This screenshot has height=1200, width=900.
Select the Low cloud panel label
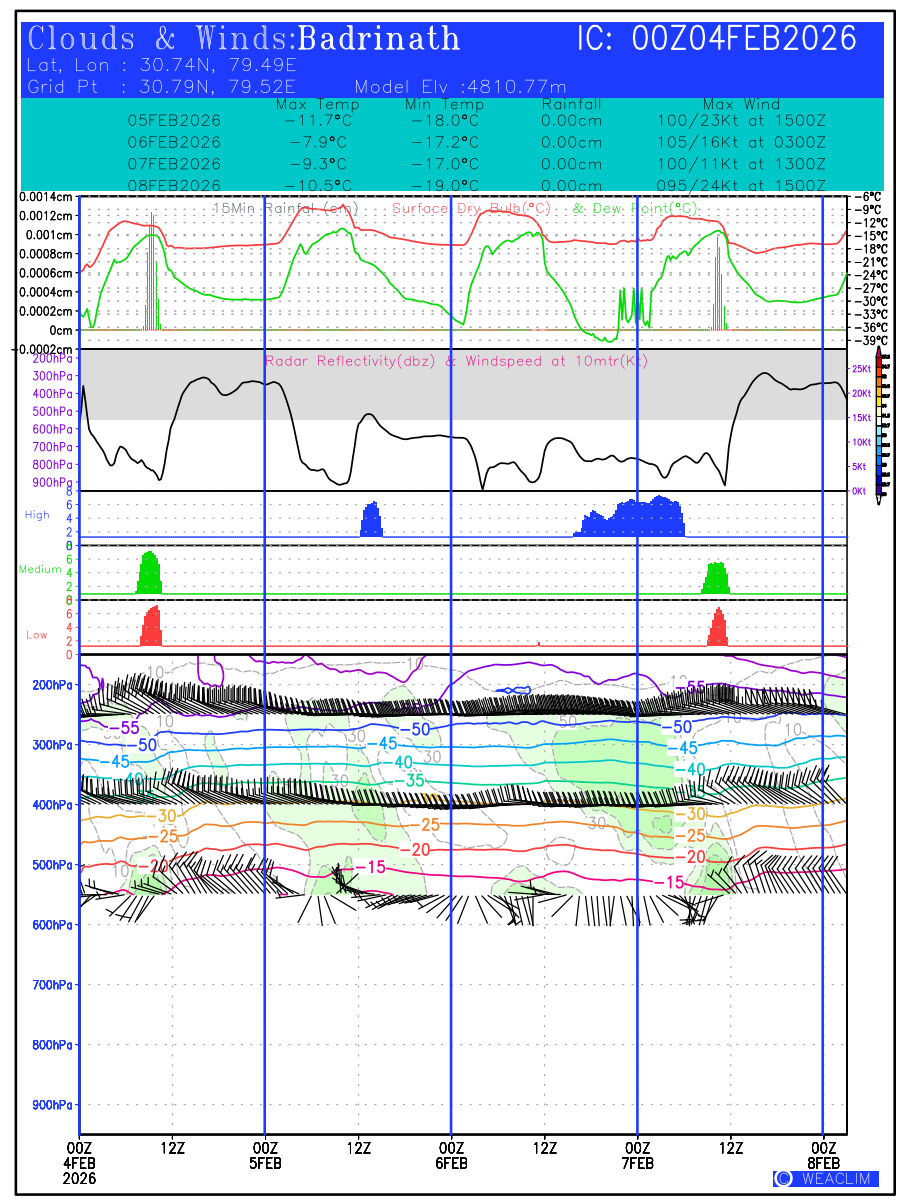click(x=36, y=634)
